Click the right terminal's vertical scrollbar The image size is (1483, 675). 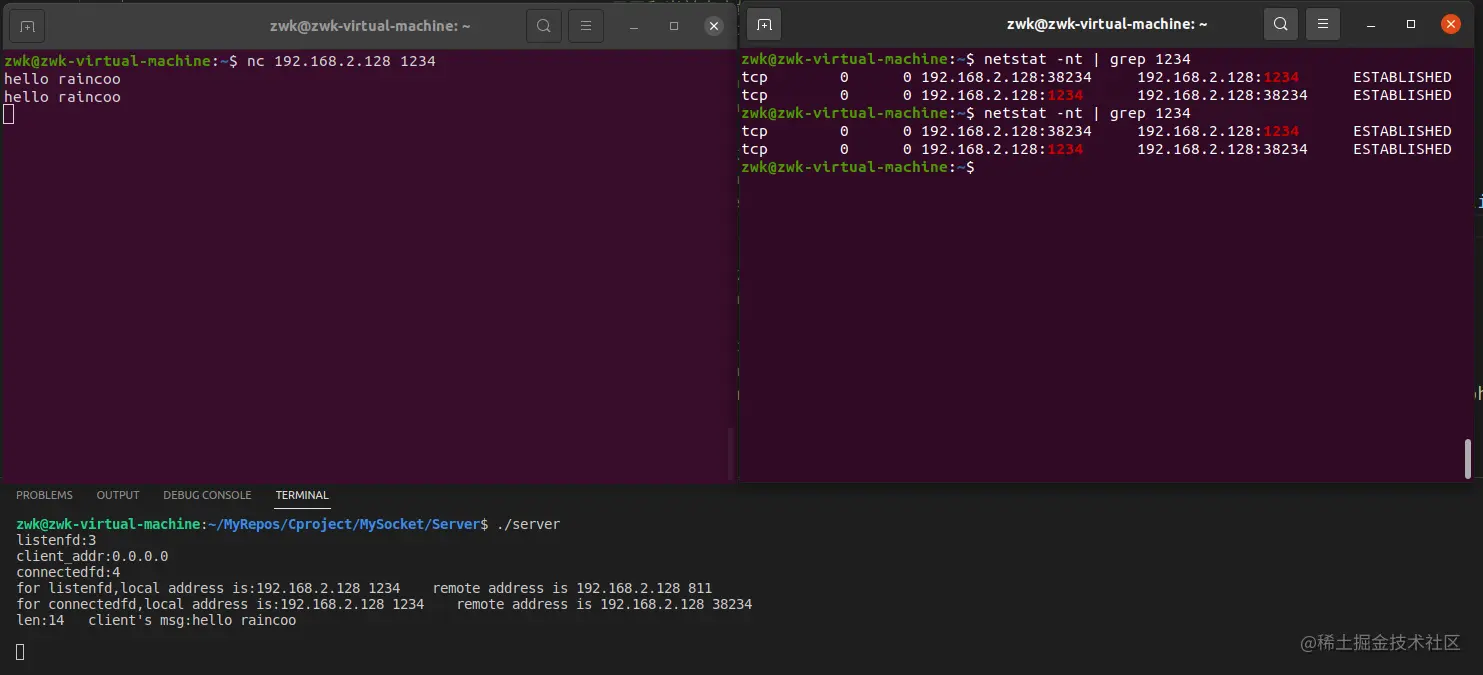pos(1468,458)
